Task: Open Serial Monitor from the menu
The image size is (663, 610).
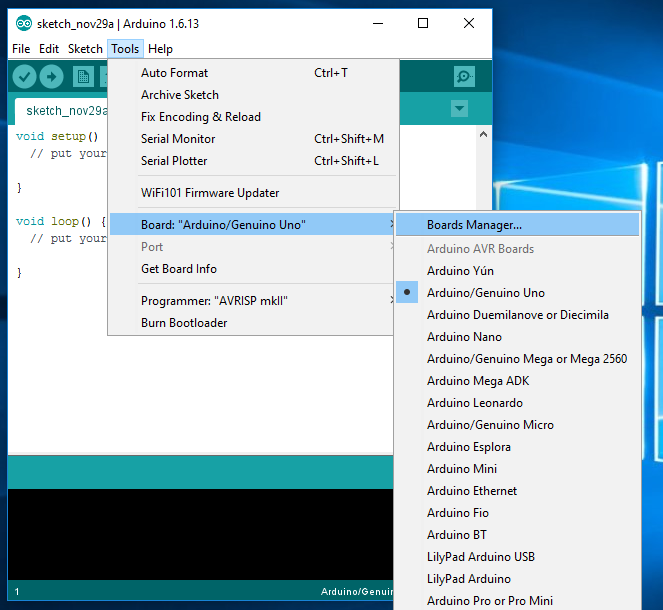Action: click(253, 139)
